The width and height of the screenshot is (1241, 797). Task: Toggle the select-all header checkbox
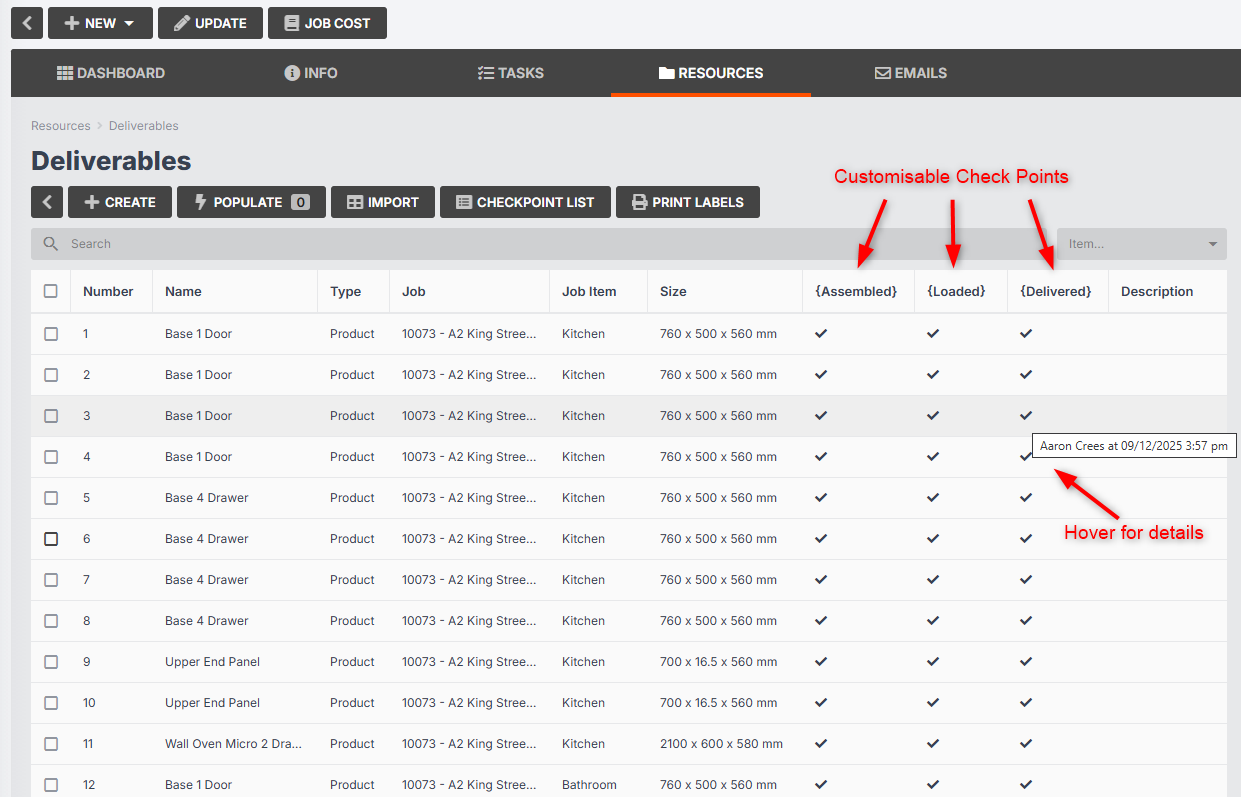click(51, 291)
